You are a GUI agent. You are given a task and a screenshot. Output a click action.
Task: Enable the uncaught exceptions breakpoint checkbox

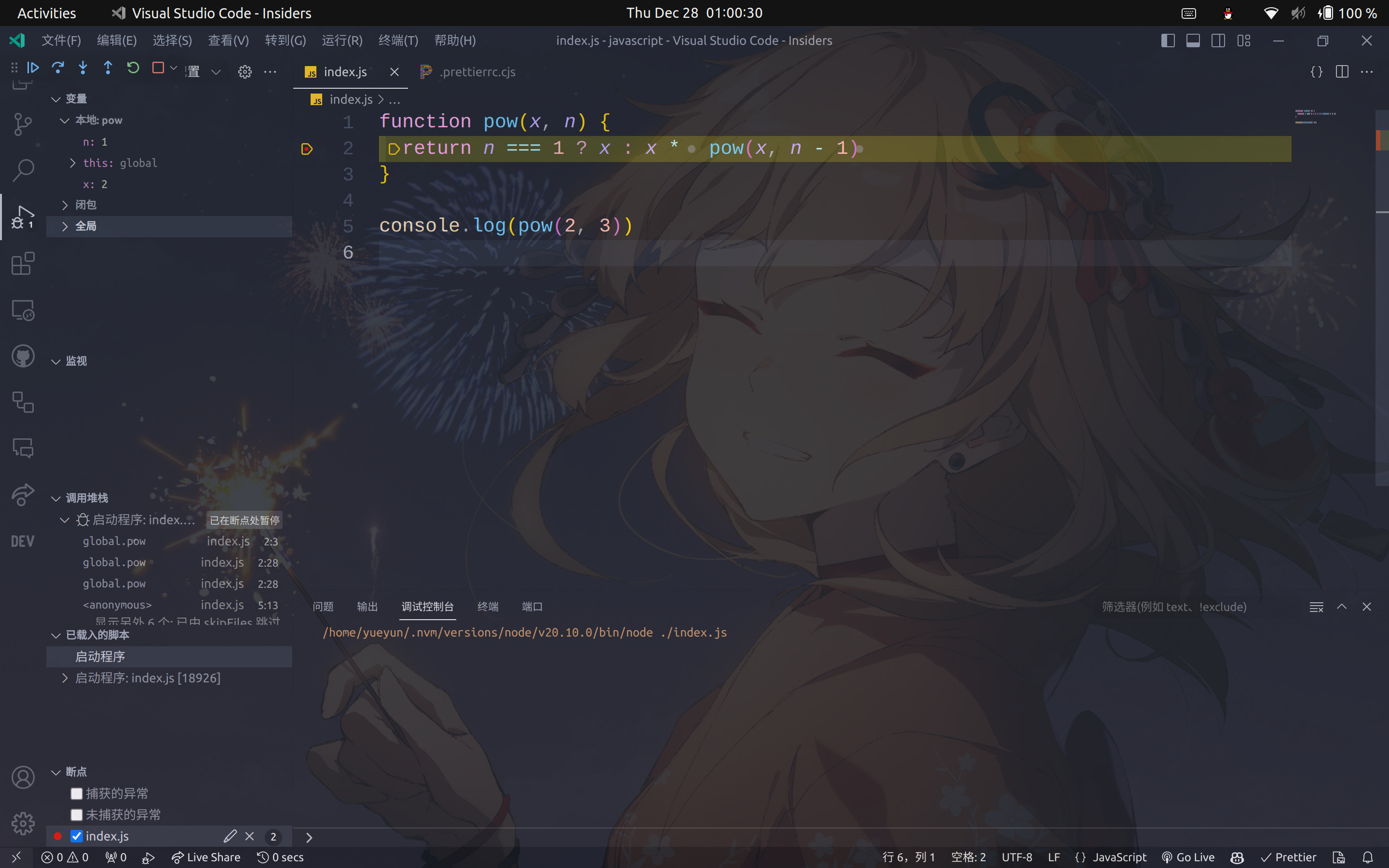point(76,814)
